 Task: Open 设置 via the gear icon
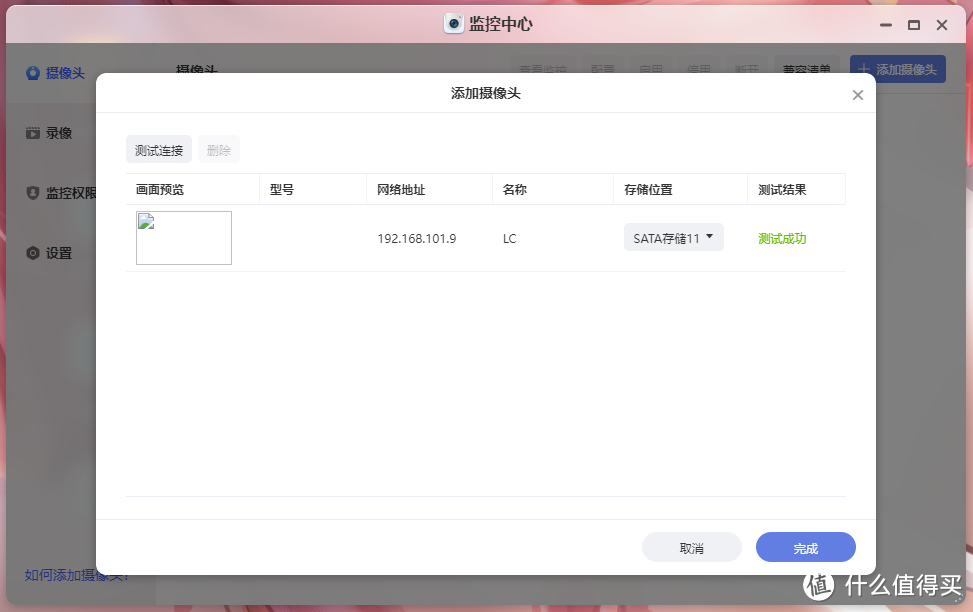coord(33,253)
